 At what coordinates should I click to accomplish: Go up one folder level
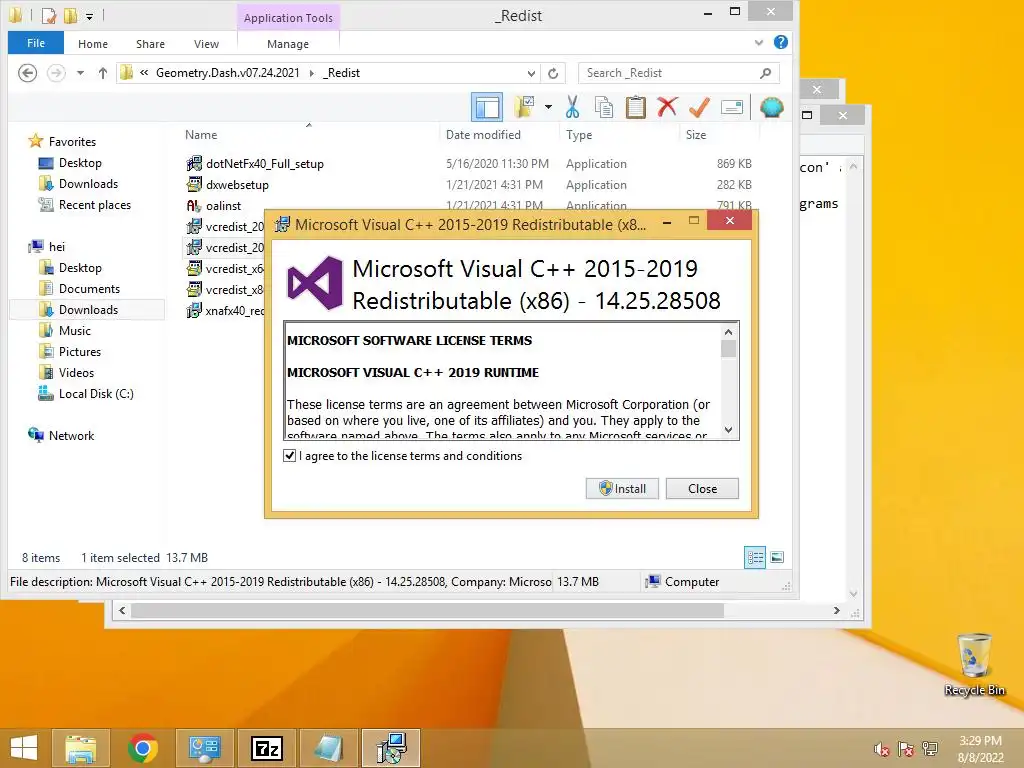point(103,73)
